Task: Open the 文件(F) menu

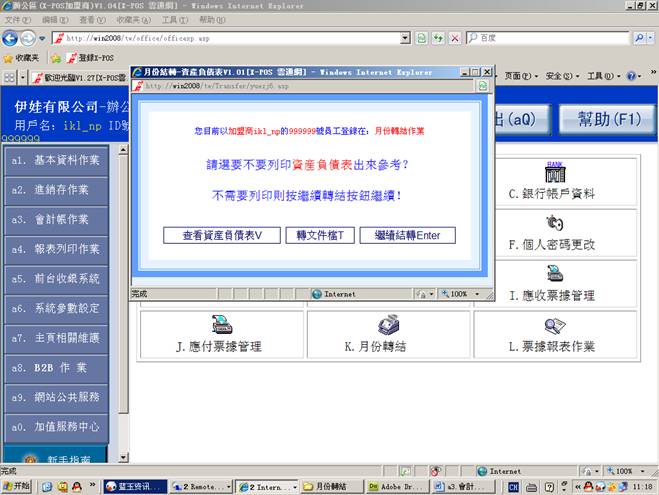Action: point(17,20)
